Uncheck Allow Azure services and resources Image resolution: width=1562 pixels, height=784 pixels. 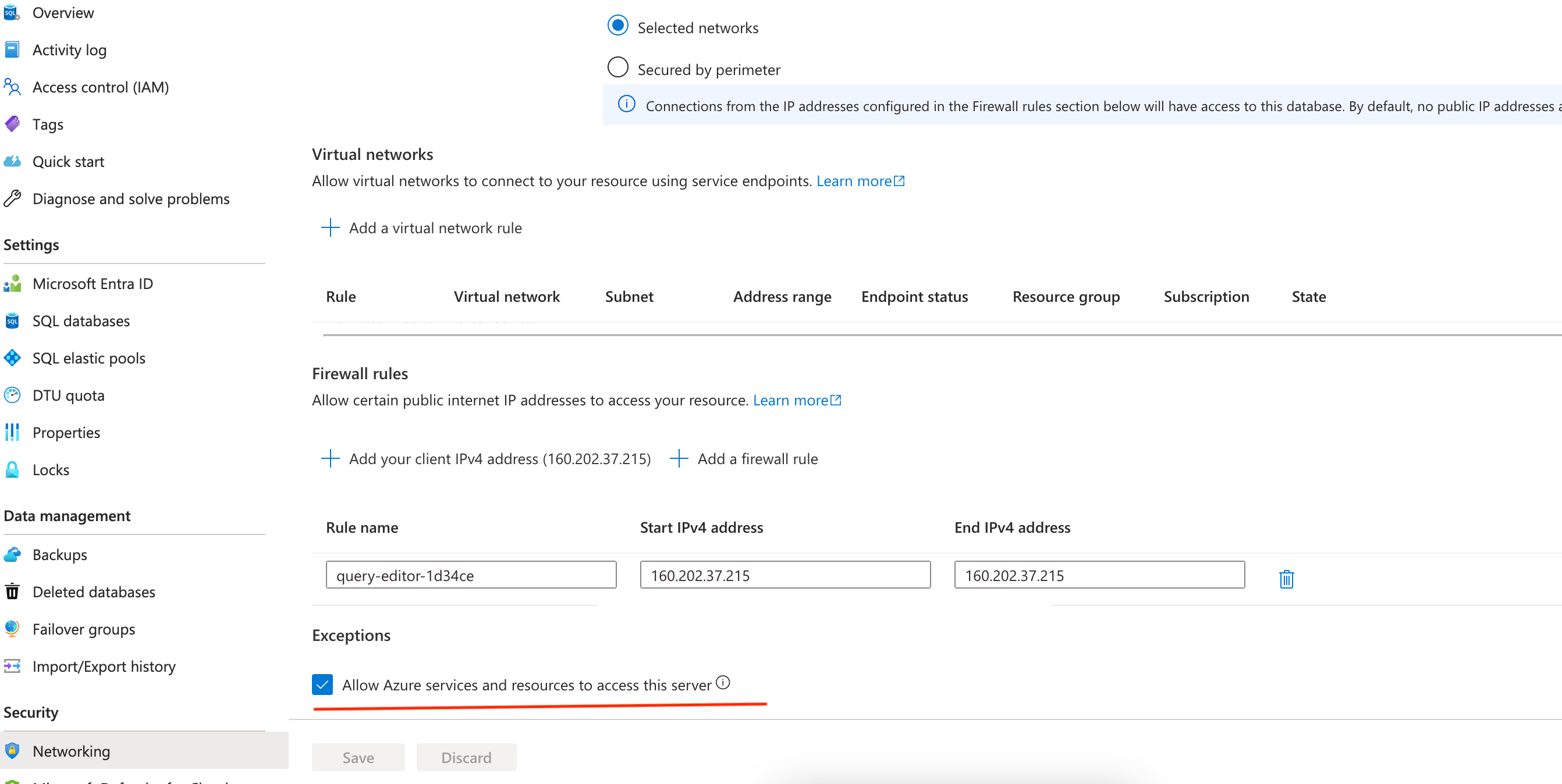tap(322, 685)
